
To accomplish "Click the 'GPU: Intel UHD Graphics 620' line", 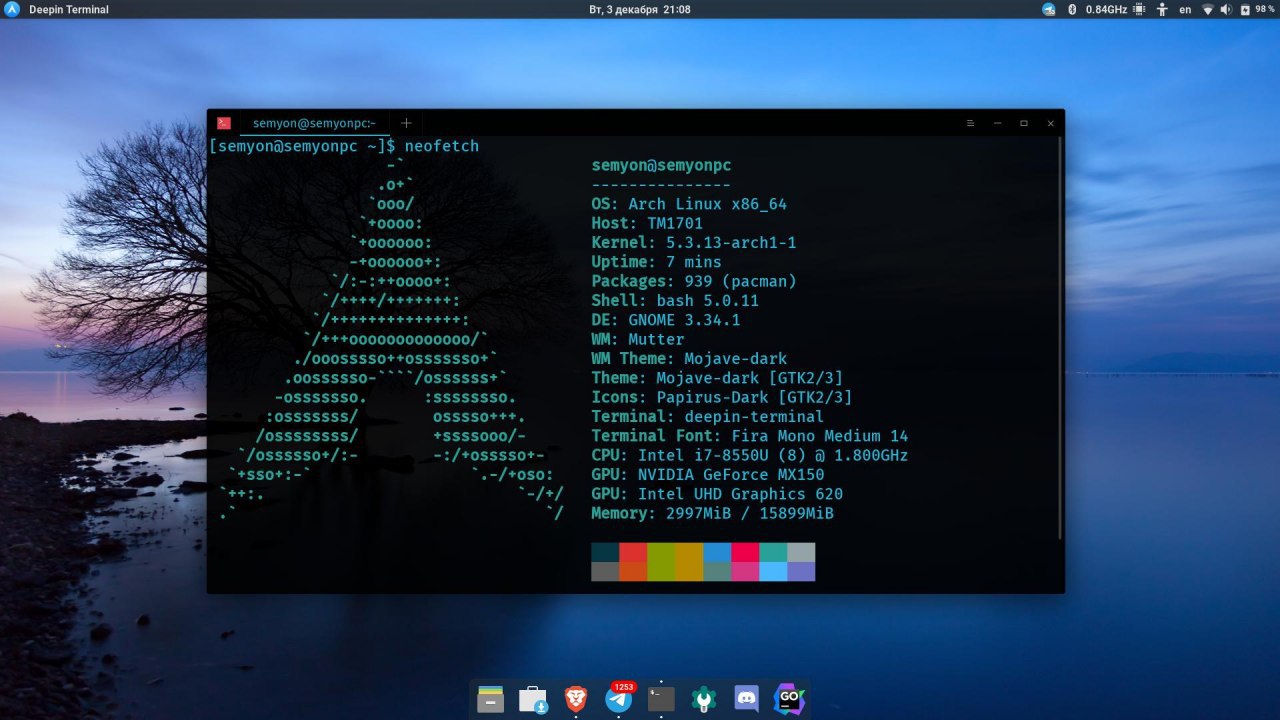I will 717,494.
